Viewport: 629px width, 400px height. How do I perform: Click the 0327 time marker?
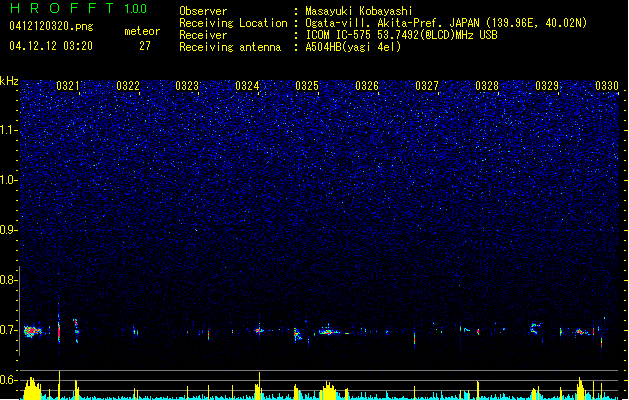427,85
